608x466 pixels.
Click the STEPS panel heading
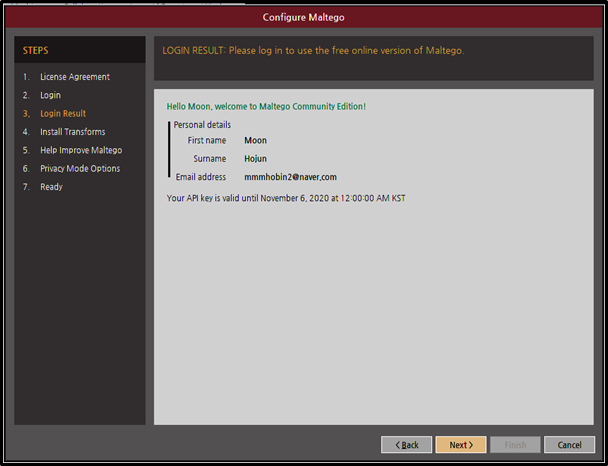point(35,50)
